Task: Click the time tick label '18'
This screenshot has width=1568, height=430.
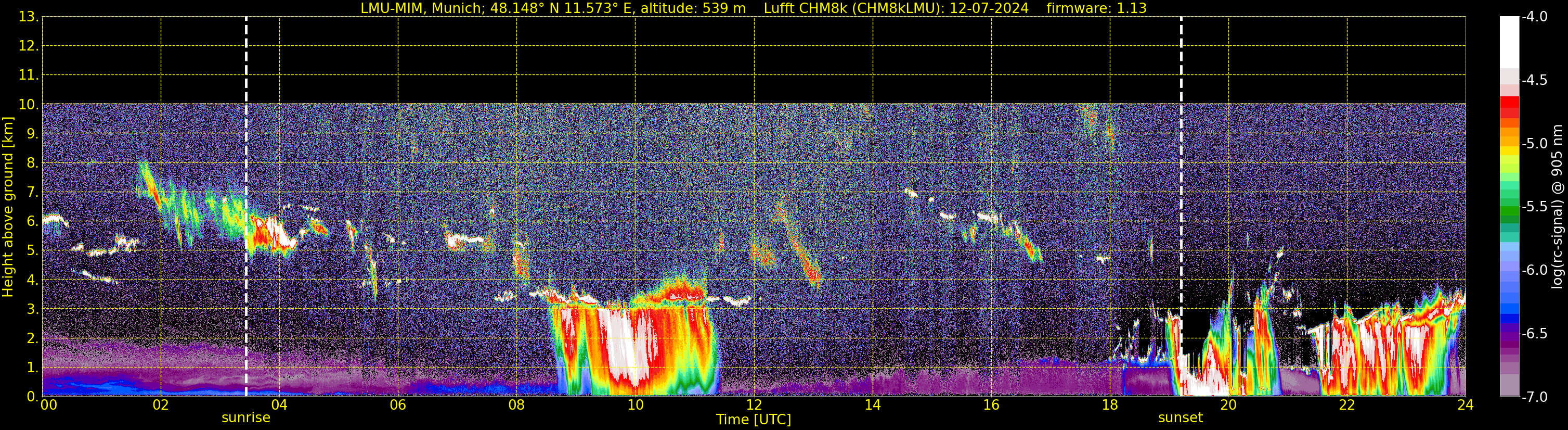Action: pyautogui.click(x=1110, y=405)
